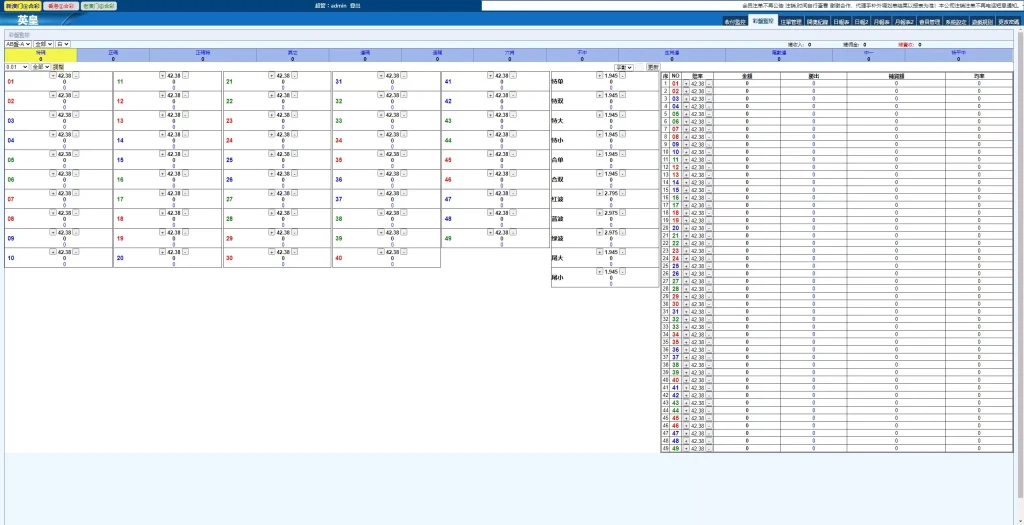
Task: Click the input box left of 更新
Action: click(x=640, y=67)
